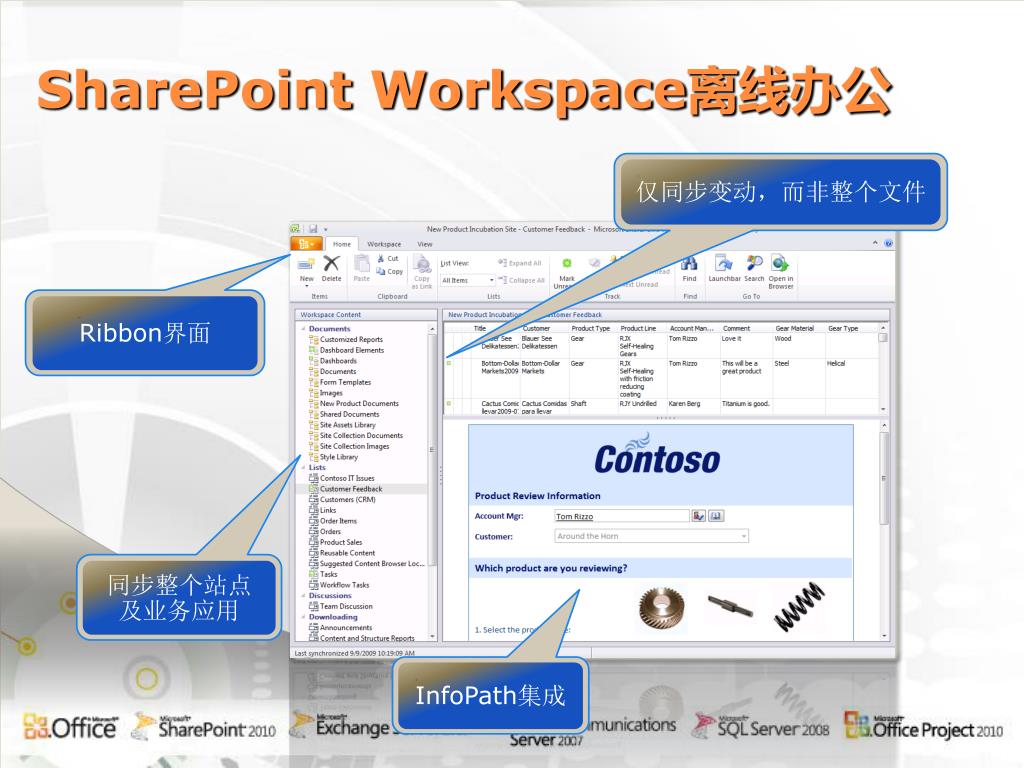Open Find with the binoculars icon
Screen dimensions: 1024x768
(689, 264)
